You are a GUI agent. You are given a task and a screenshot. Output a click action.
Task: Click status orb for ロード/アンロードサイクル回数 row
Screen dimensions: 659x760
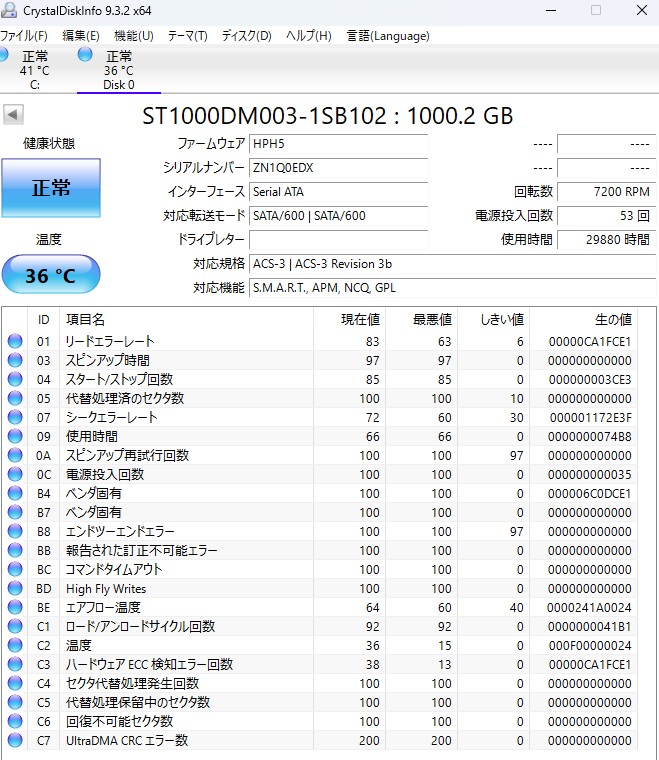point(15,626)
